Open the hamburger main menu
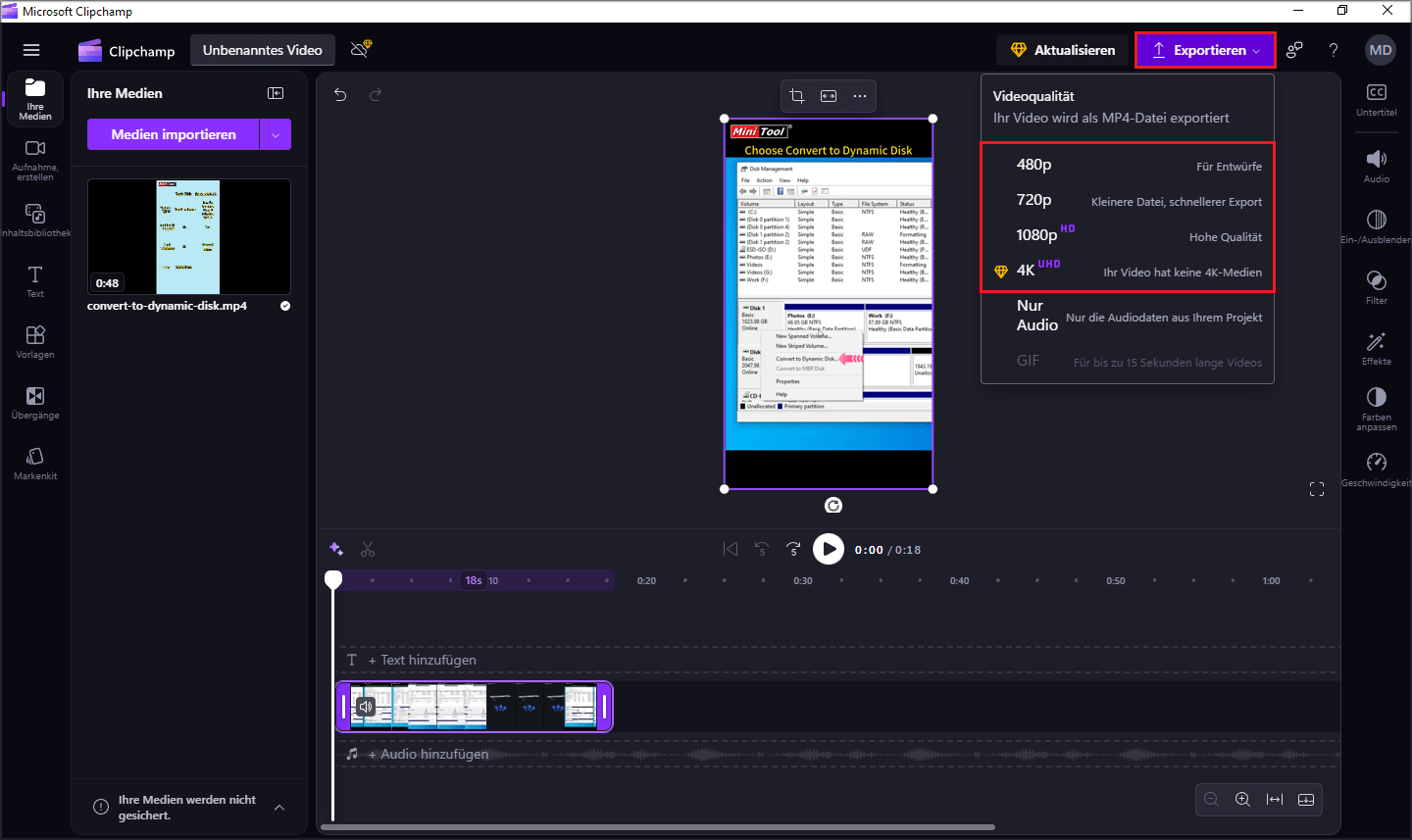Screen dimensions: 1412x840 click(x=31, y=50)
